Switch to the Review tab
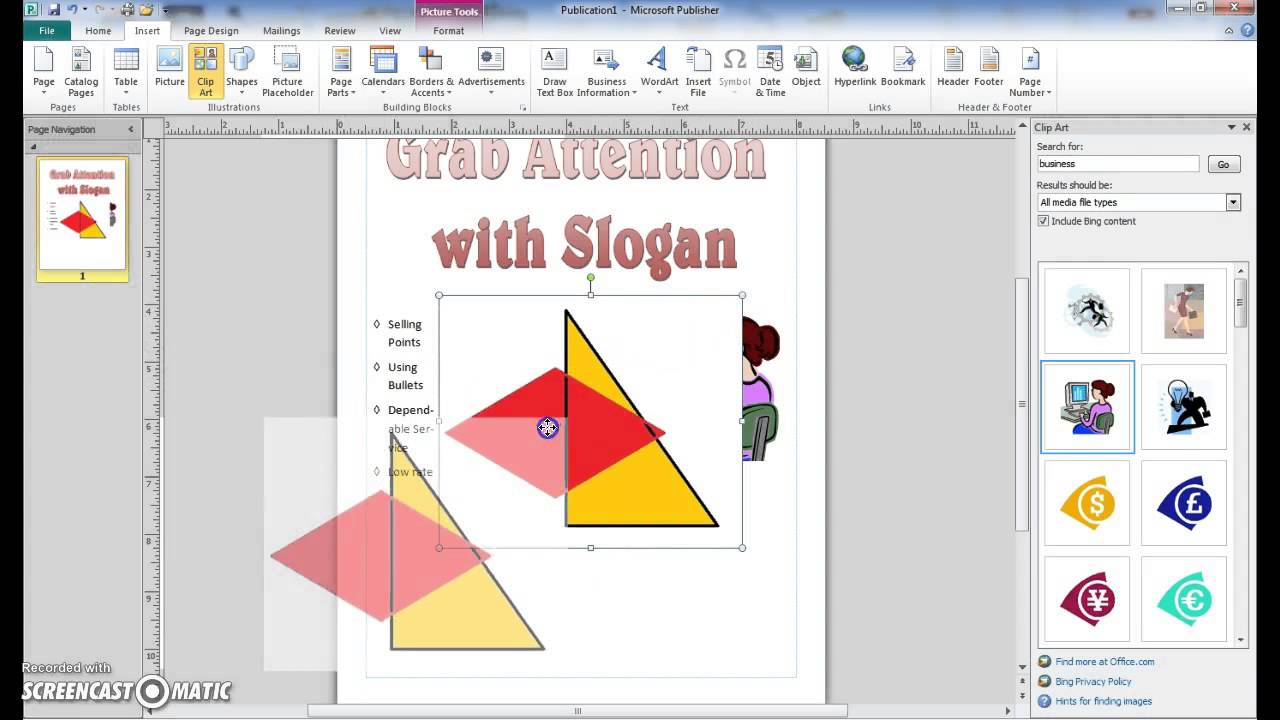This screenshot has width=1280, height=720. [x=340, y=31]
